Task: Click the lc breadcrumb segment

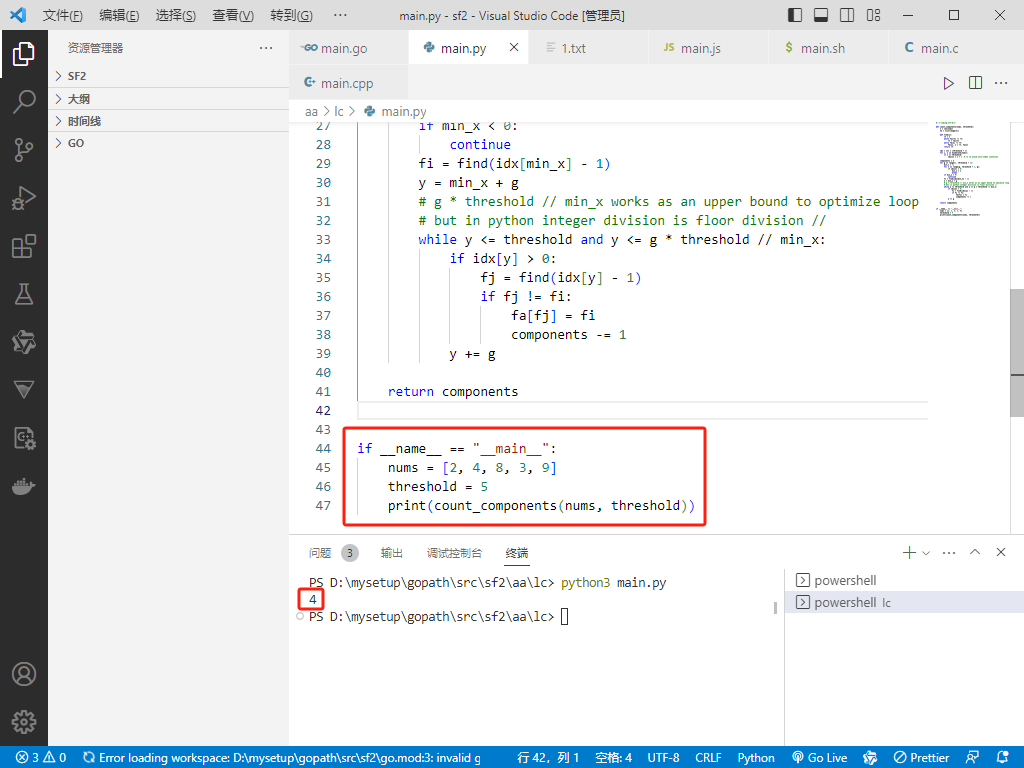Action: pyautogui.click(x=339, y=112)
